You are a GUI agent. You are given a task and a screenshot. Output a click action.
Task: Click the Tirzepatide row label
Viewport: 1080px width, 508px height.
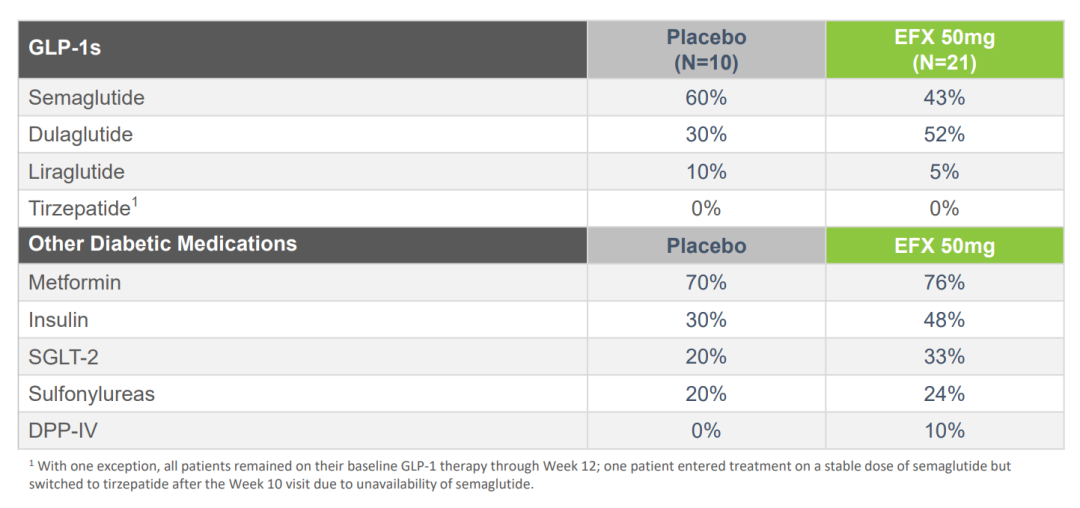(80, 208)
